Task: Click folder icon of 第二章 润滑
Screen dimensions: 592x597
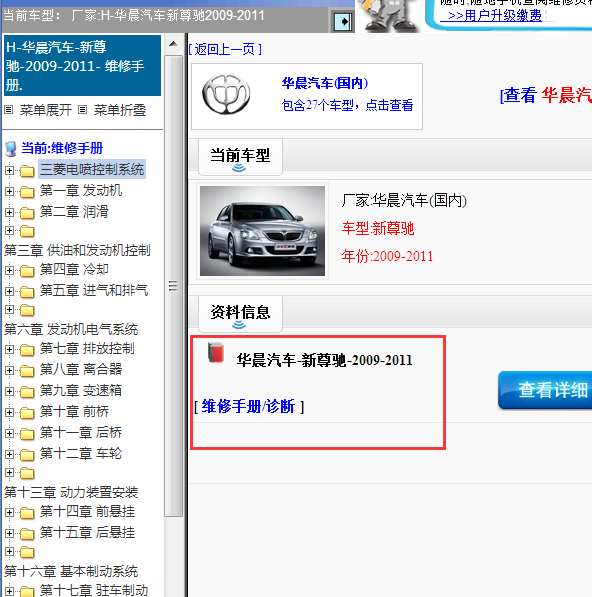Action: point(27,213)
